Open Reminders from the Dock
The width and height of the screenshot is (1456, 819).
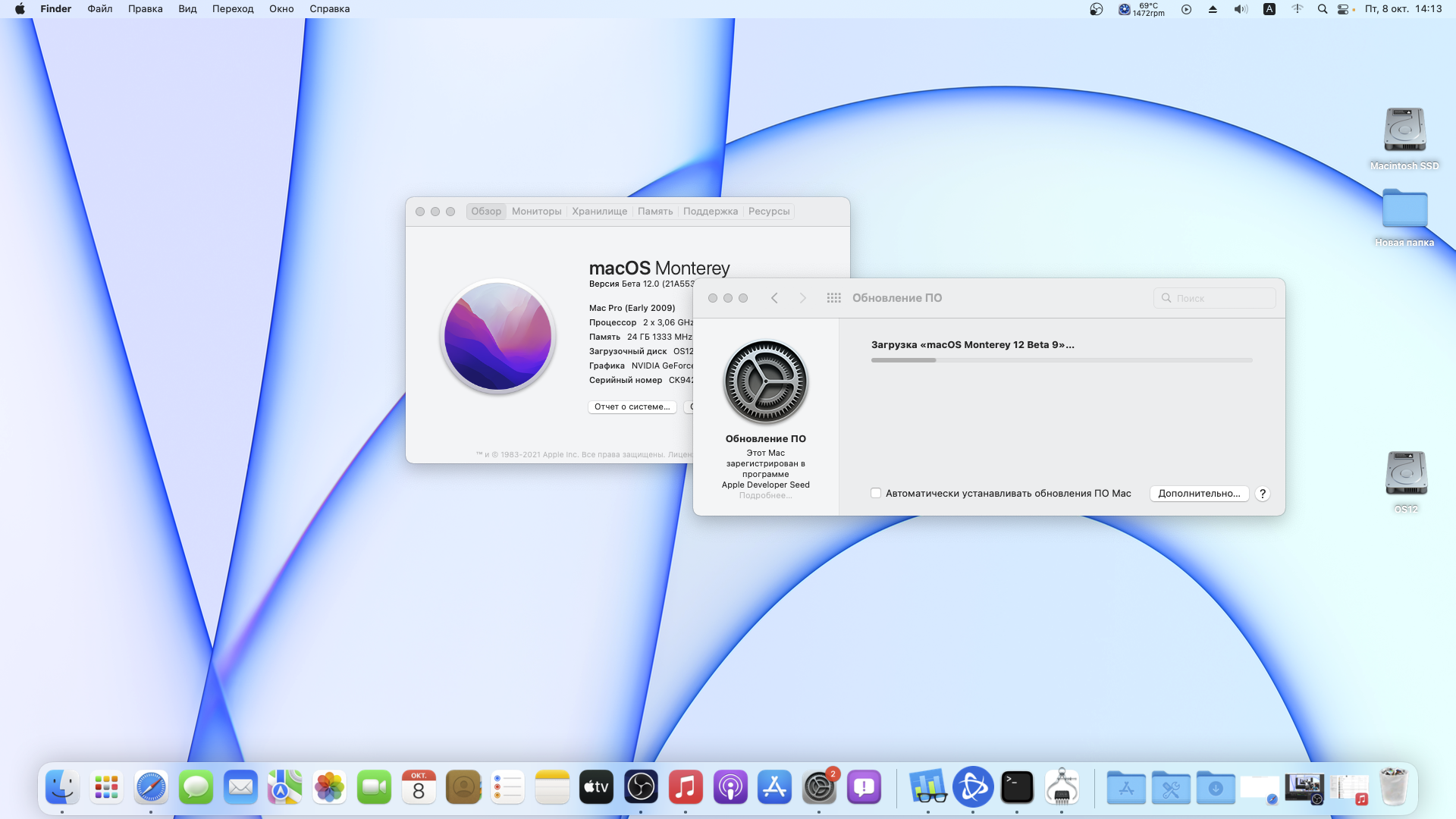[507, 787]
